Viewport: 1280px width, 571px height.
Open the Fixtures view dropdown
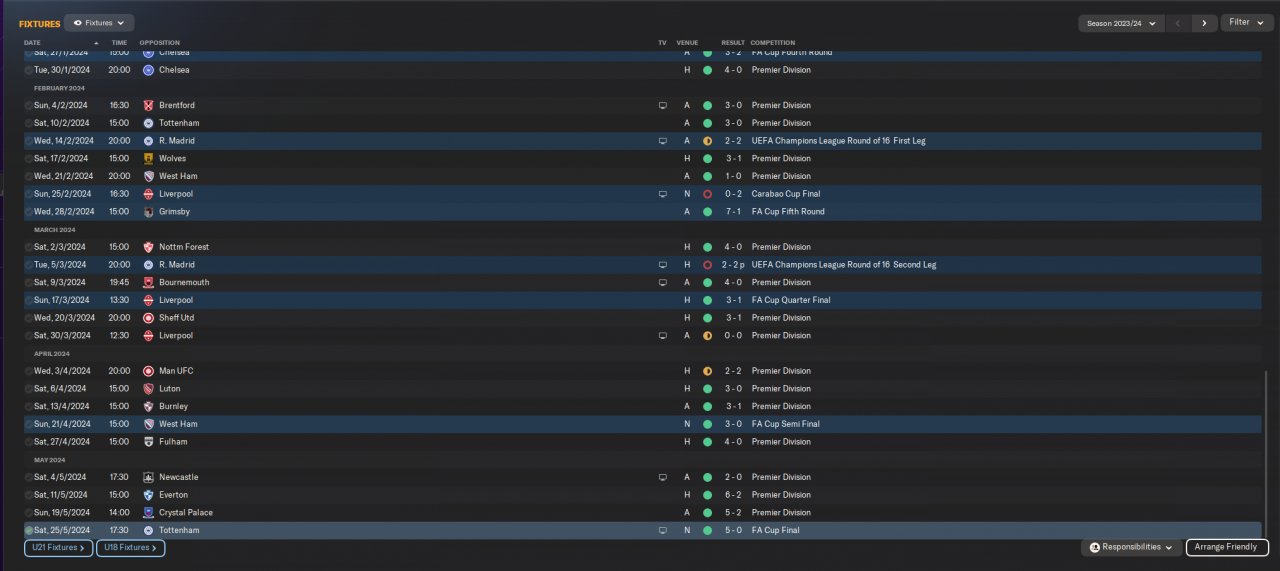click(99, 22)
